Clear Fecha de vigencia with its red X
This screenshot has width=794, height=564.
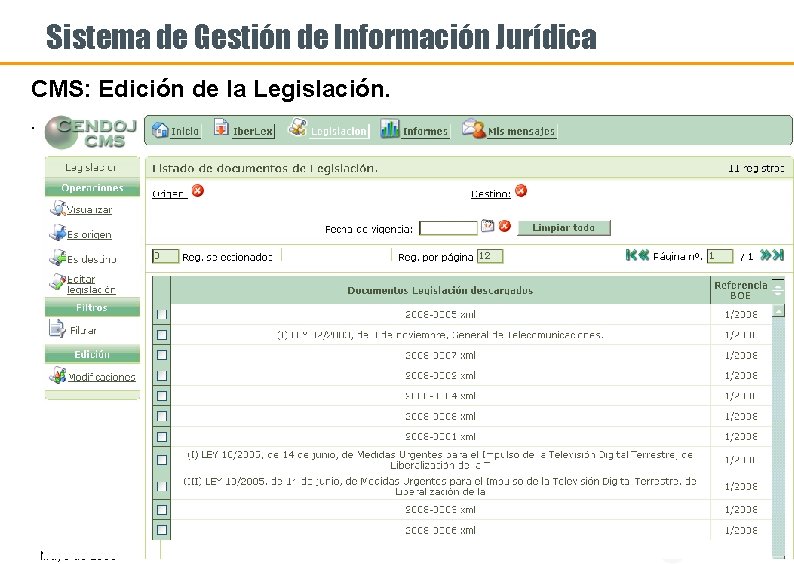[504, 226]
